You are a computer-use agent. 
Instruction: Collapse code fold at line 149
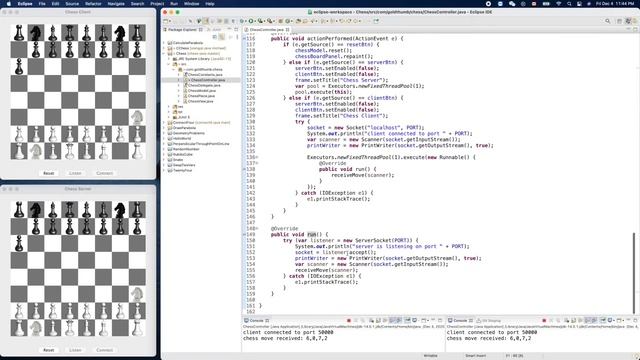coord(244,234)
